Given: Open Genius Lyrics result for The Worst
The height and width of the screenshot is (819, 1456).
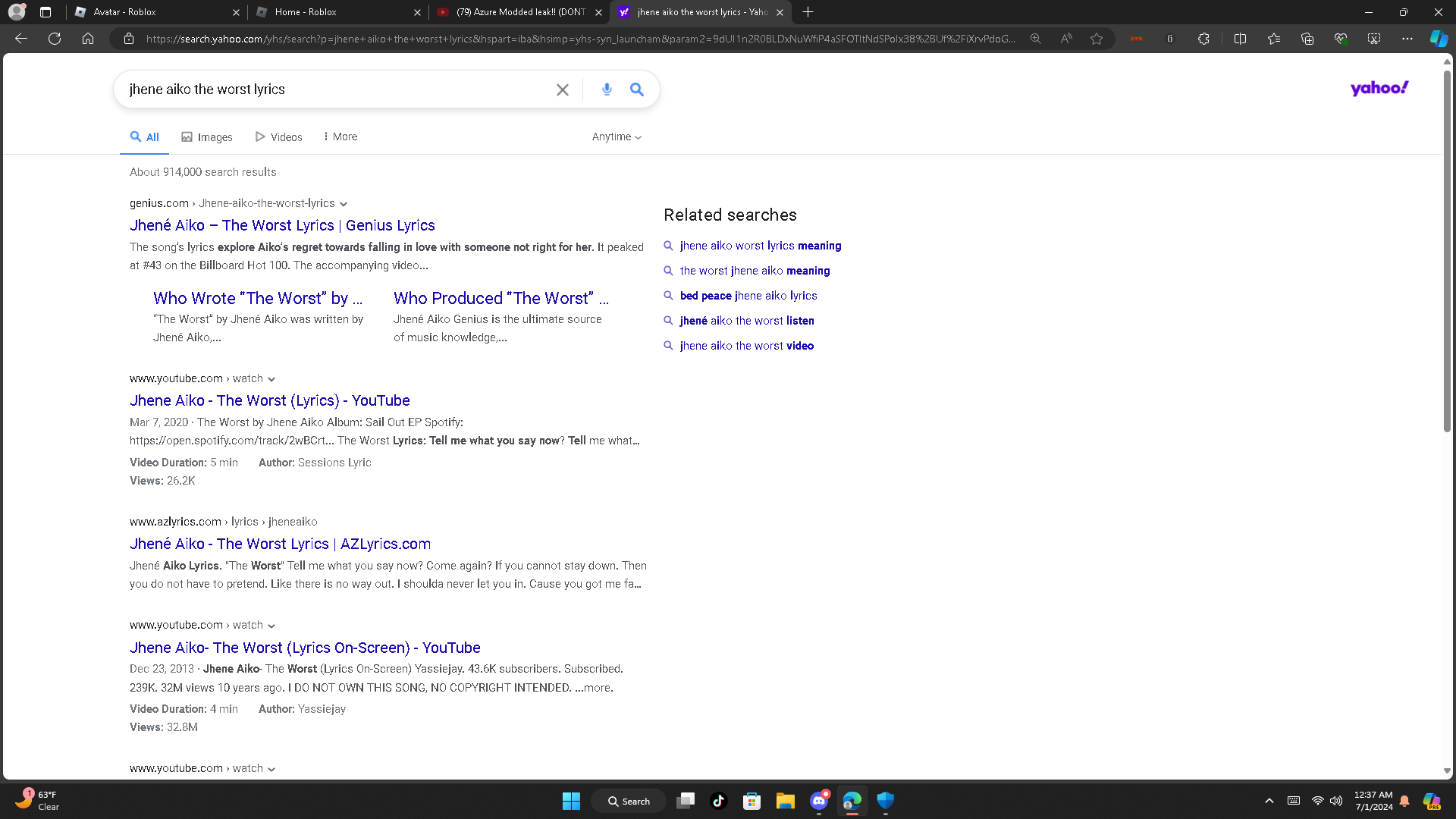Looking at the screenshot, I should (282, 225).
